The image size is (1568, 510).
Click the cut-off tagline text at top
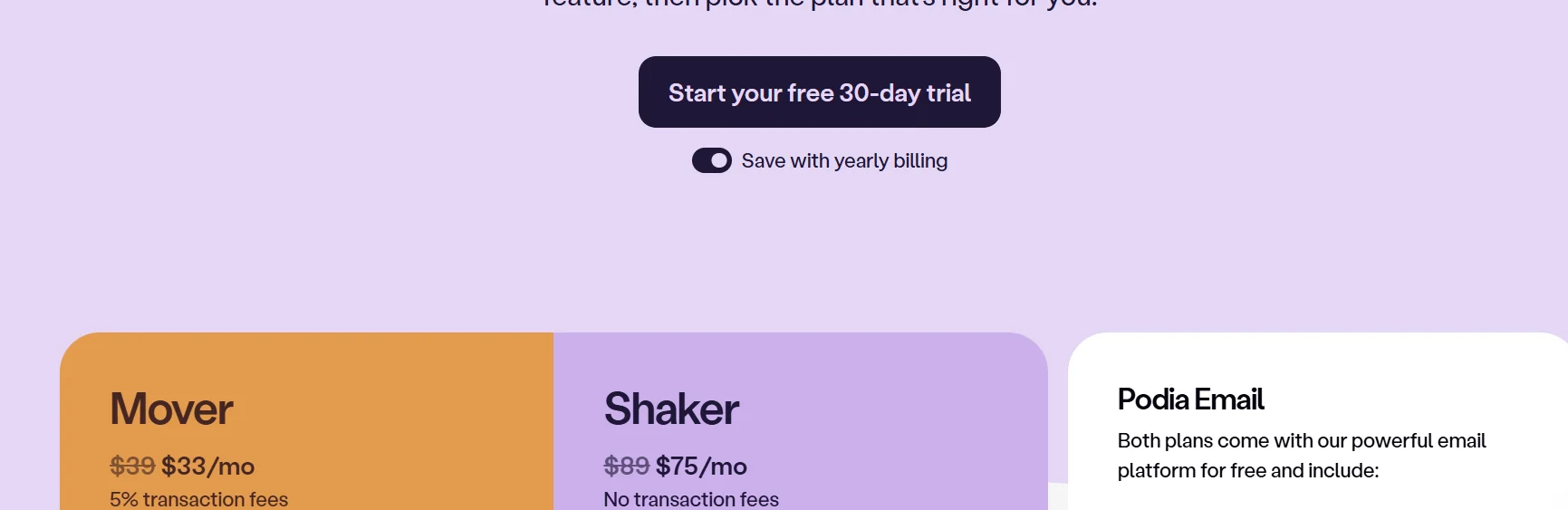819,4
